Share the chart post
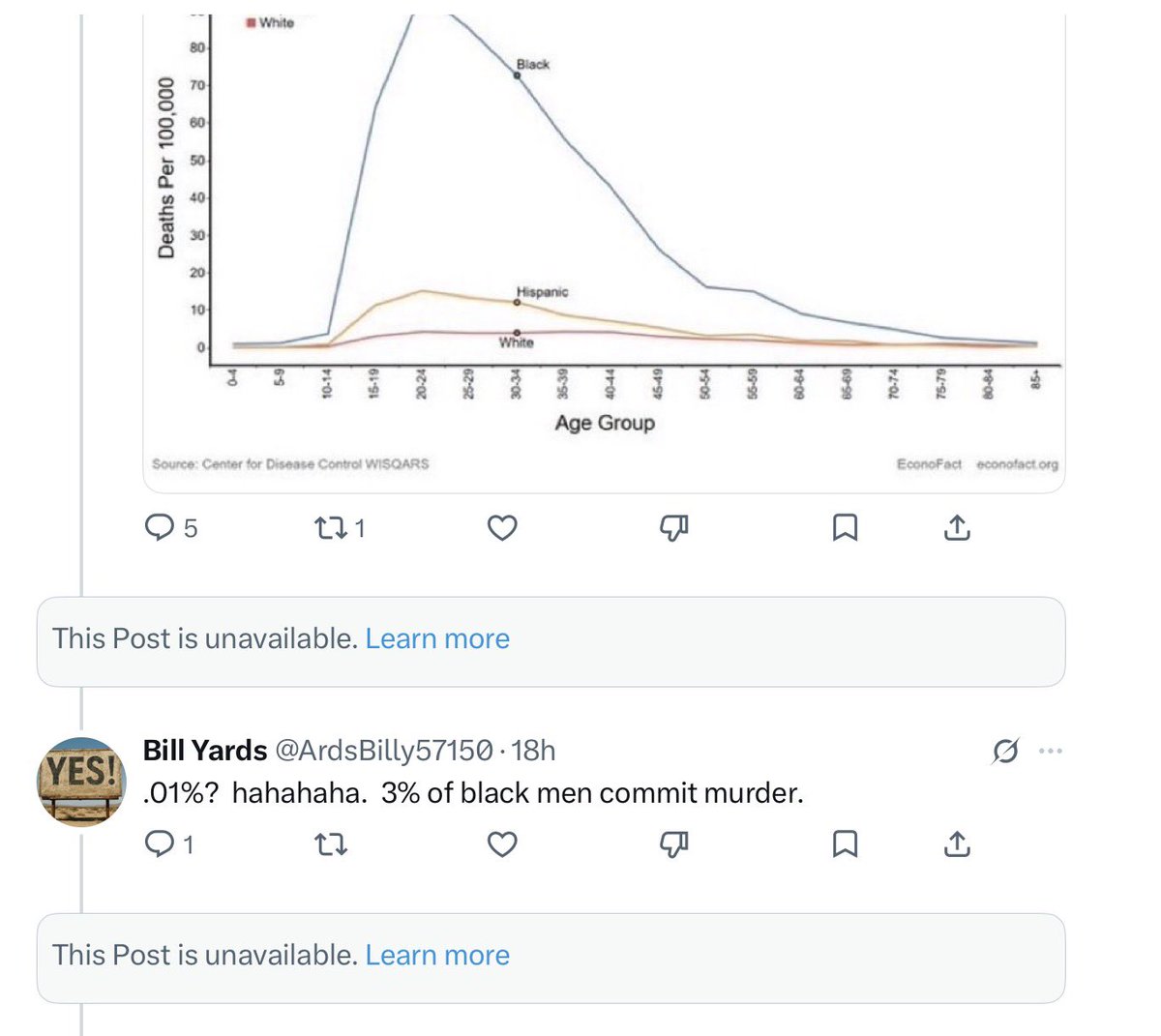Image resolution: width=1161 pixels, height=1036 pixels. tap(957, 528)
